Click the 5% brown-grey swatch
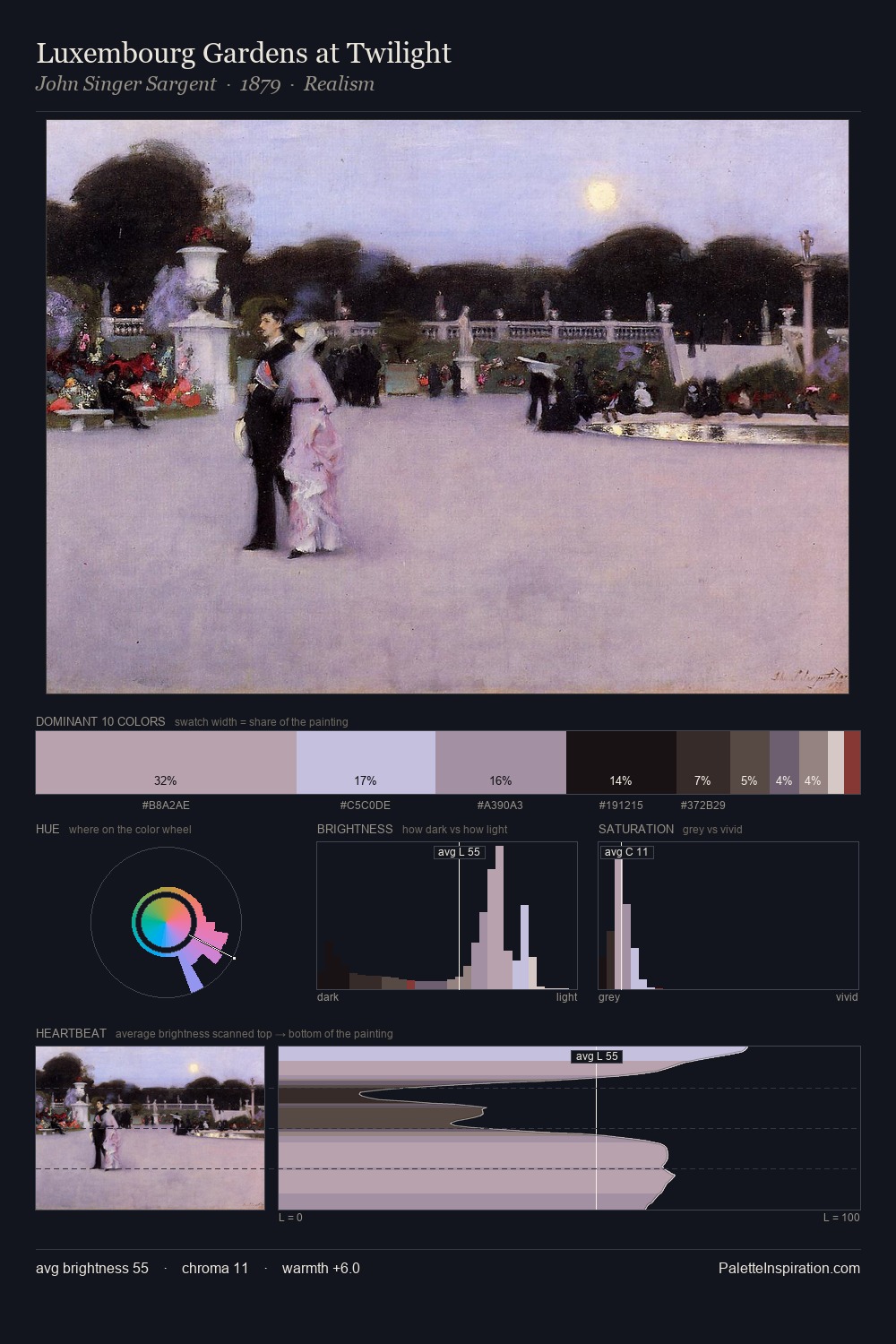896x1344 pixels. 750,762
